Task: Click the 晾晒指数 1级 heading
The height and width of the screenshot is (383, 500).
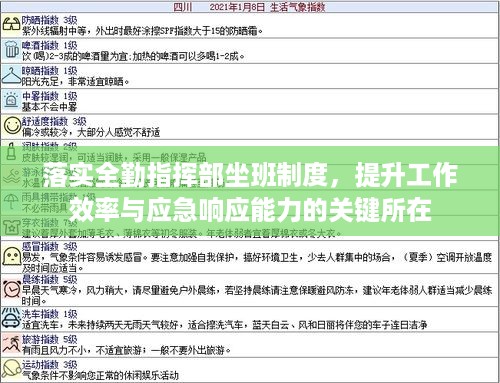Action: (49, 71)
